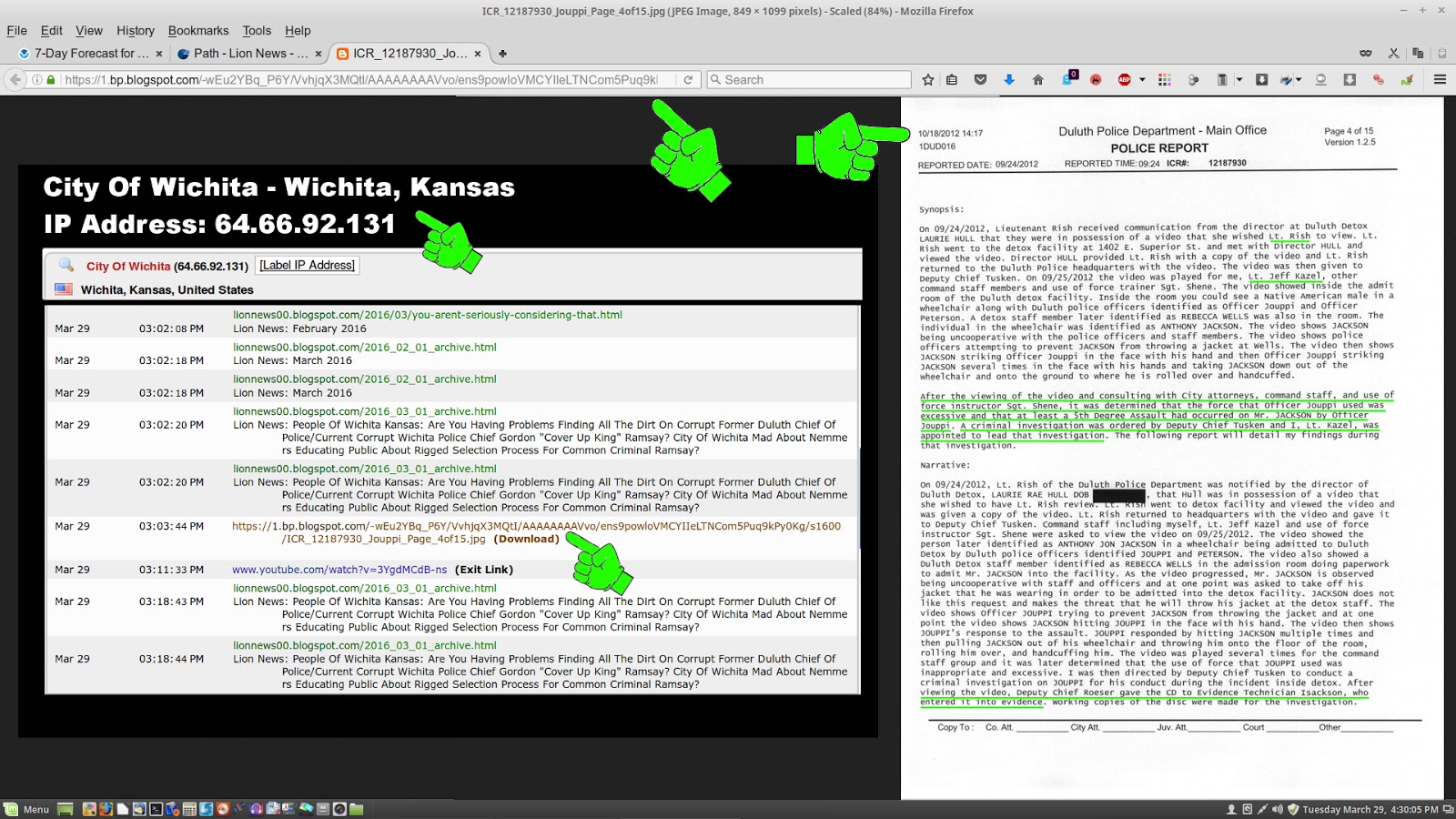
Task: Open the update manager shield icon
Action: [1292, 809]
